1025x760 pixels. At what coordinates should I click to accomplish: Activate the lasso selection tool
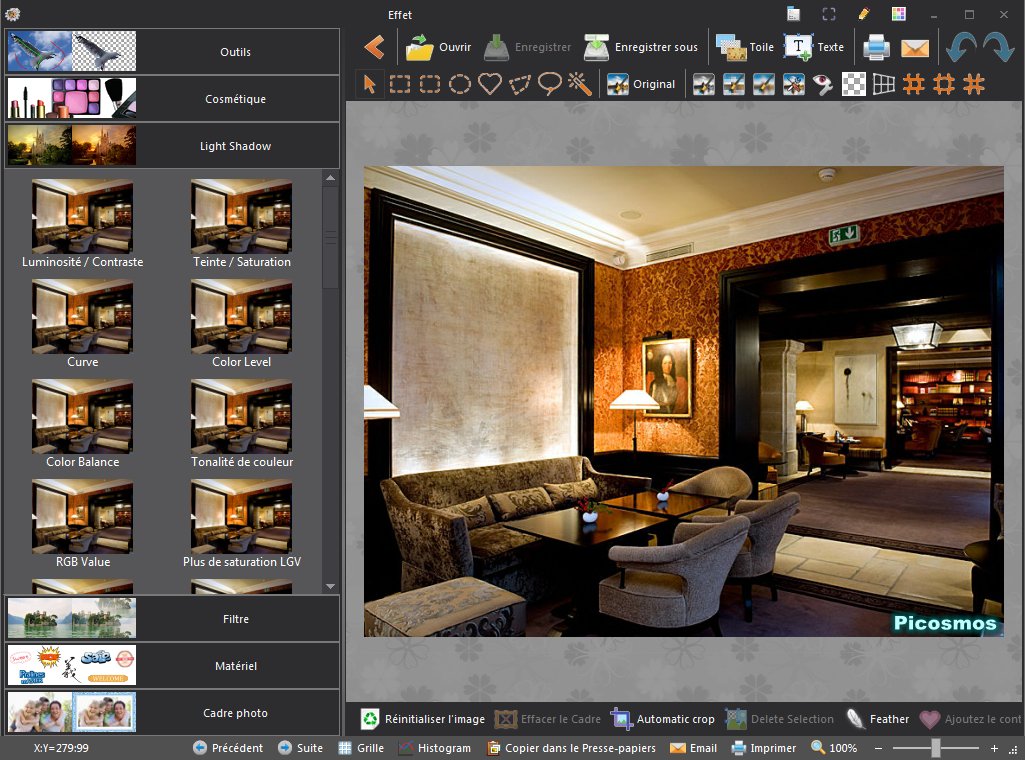coord(550,84)
